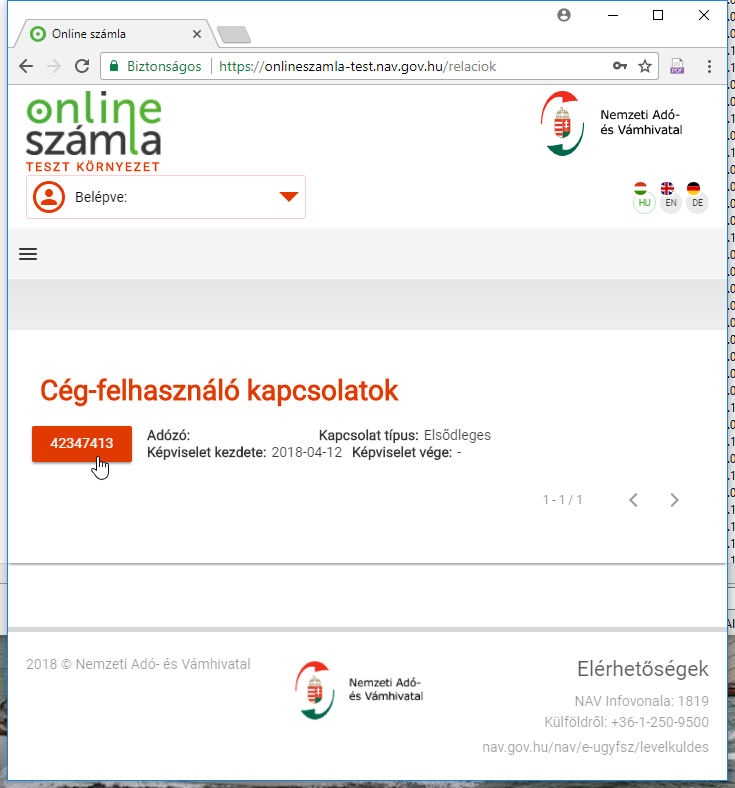The height and width of the screenshot is (788, 735).
Task: Open the hamburger navigation menu
Action: point(28,254)
